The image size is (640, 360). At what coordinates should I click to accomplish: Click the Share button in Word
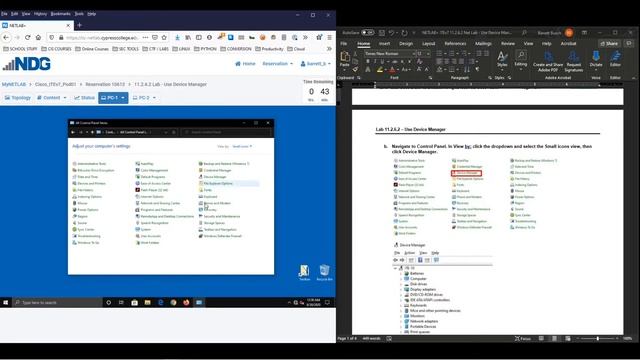pos(609,43)
